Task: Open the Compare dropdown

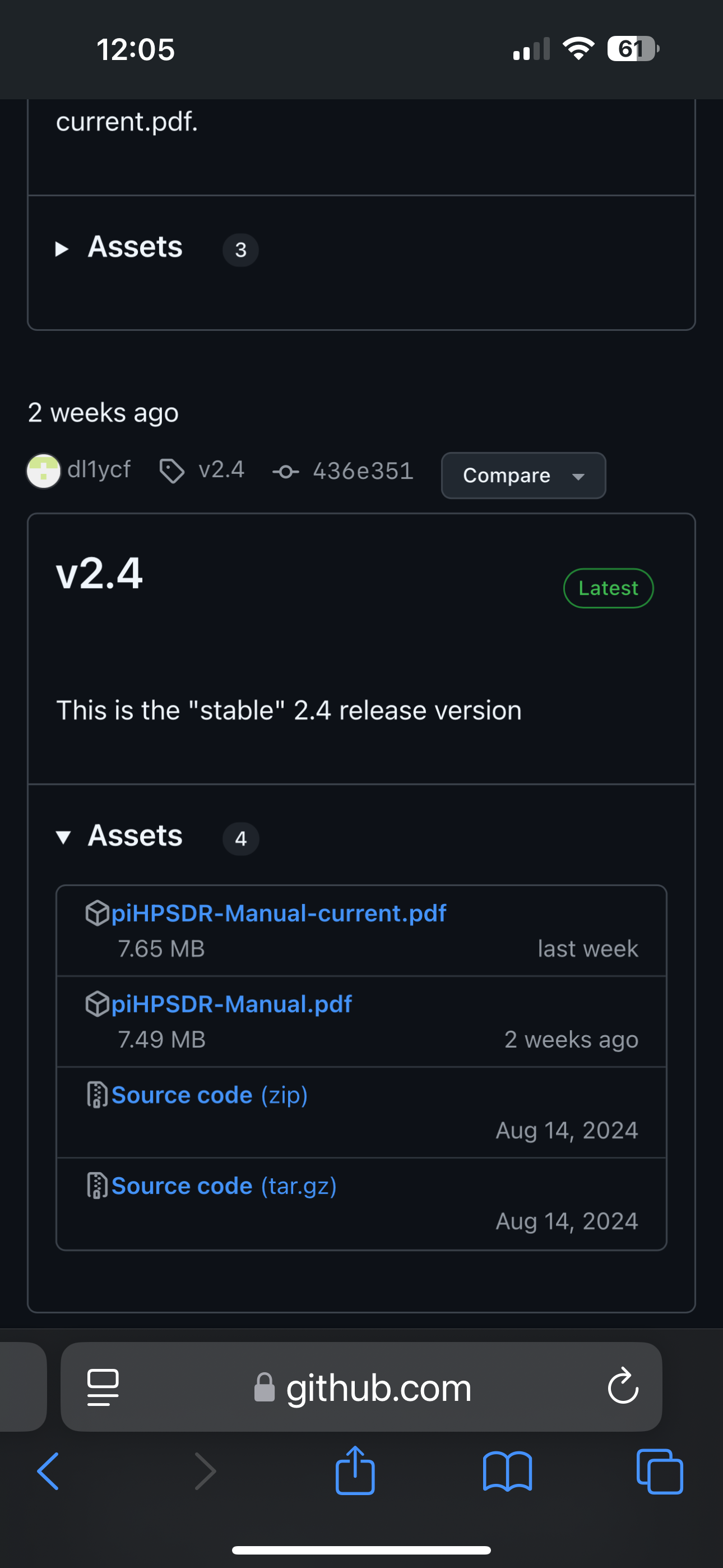Action: tap(523, 476)
